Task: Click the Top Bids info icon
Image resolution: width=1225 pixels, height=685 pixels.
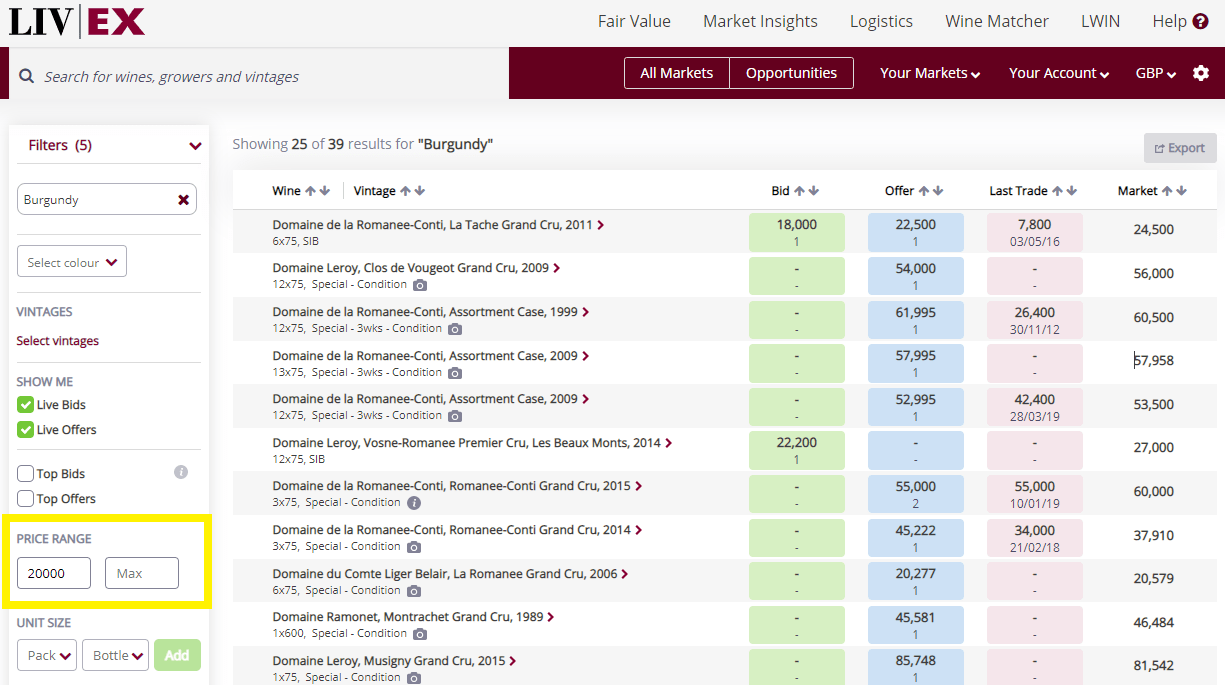Action: pos(181,472)
